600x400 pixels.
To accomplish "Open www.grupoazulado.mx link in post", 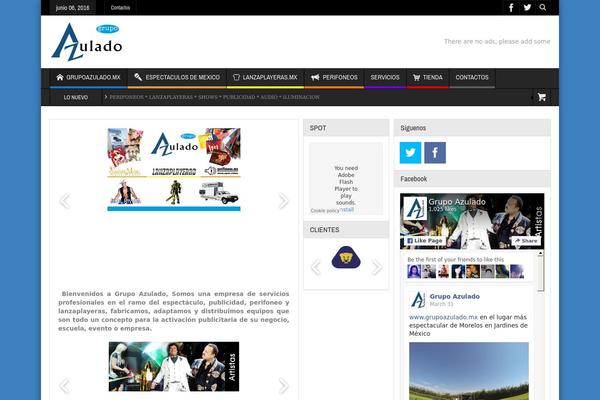I will pos(443,317).
